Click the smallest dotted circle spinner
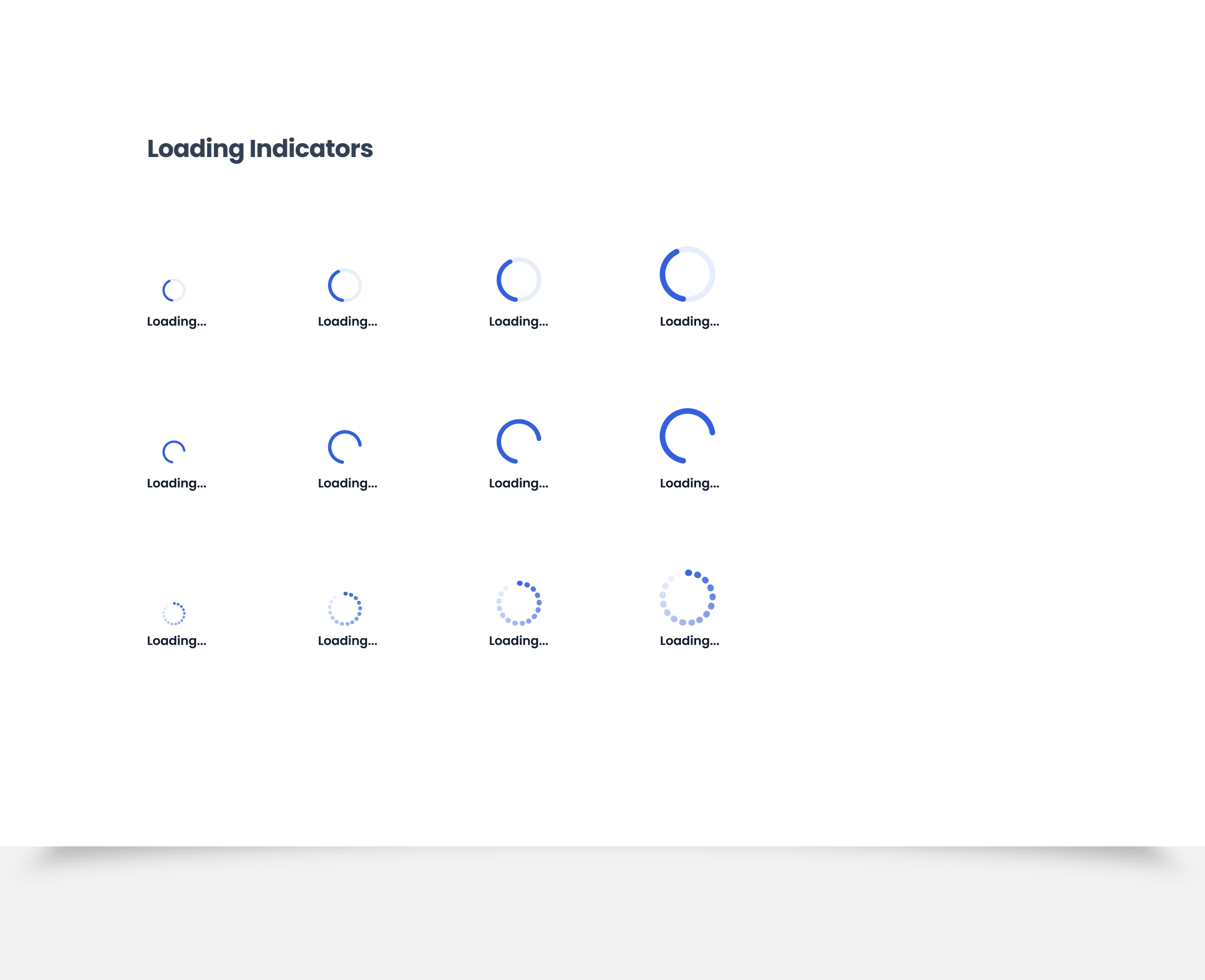 174,614
